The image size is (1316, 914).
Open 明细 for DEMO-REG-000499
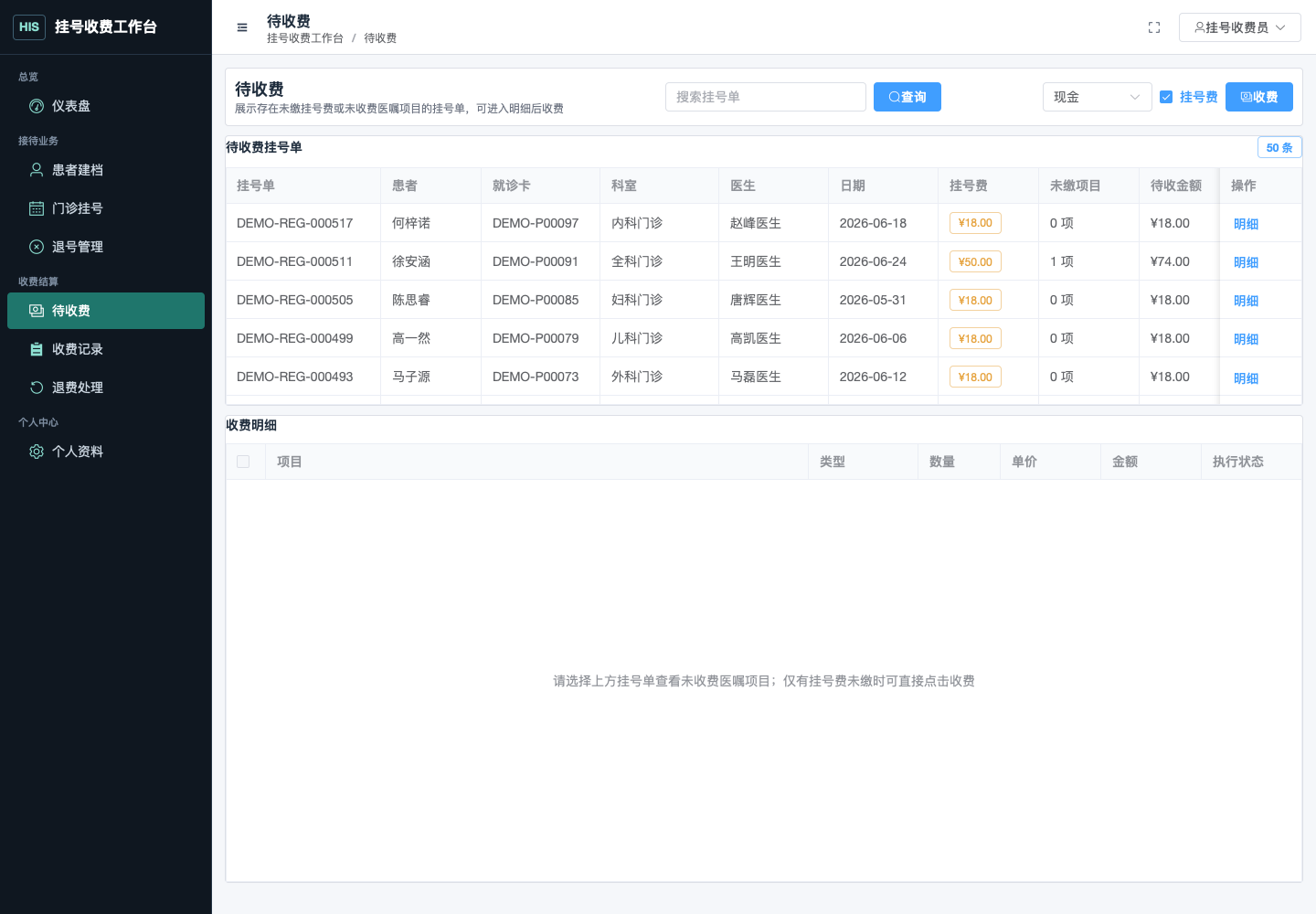pyautogui.click(x=1246, y=339)
